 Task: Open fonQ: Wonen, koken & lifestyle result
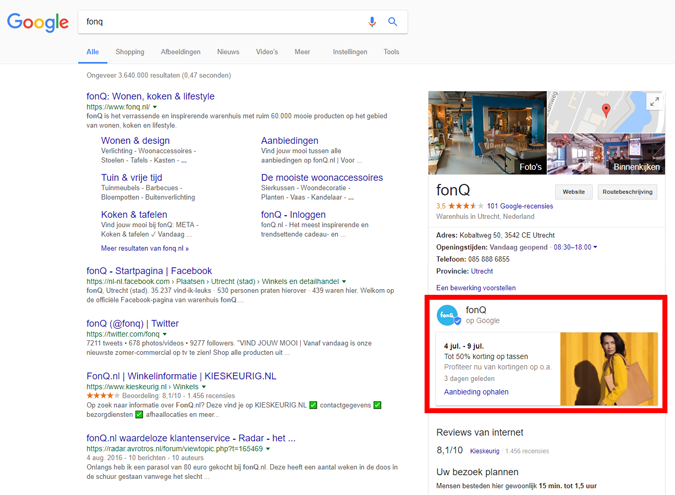(150, 96)
